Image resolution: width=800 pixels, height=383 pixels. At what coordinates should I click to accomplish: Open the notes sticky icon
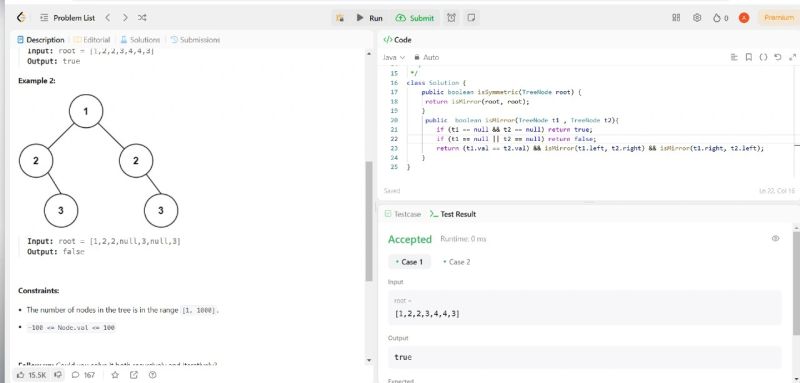471,18
